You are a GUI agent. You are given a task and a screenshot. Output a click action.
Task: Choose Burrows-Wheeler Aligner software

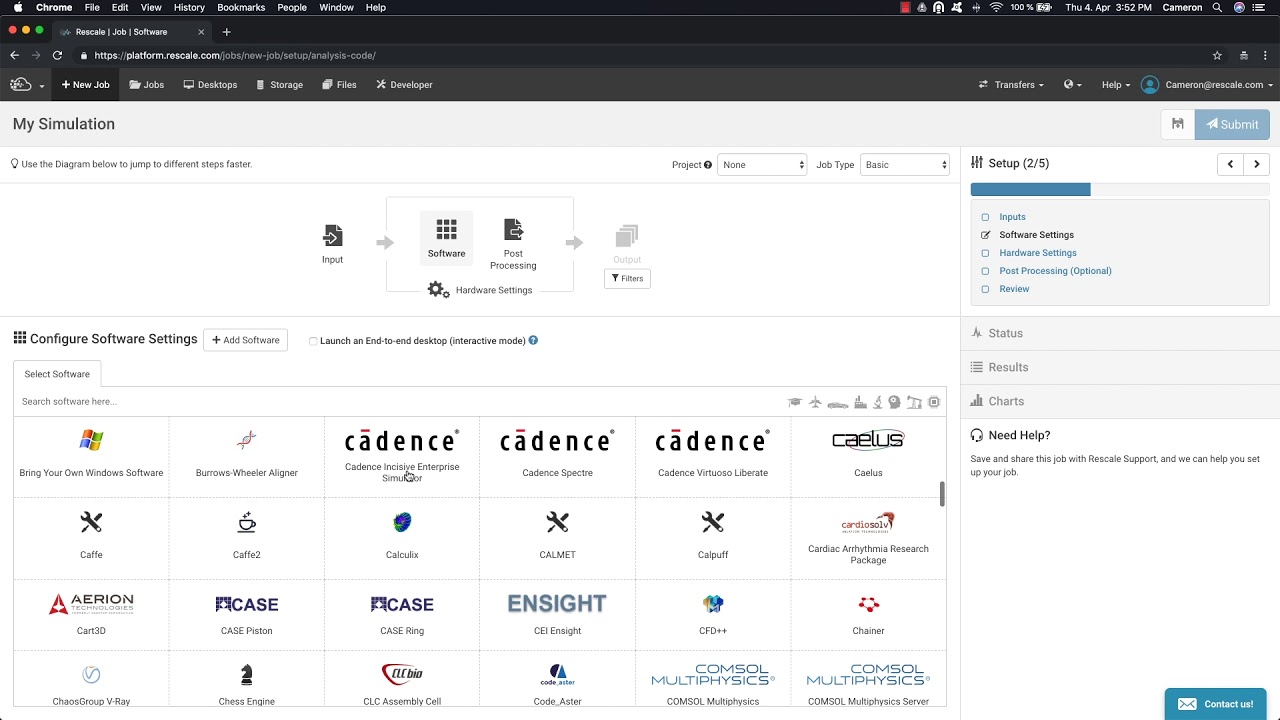click(247, 455)
